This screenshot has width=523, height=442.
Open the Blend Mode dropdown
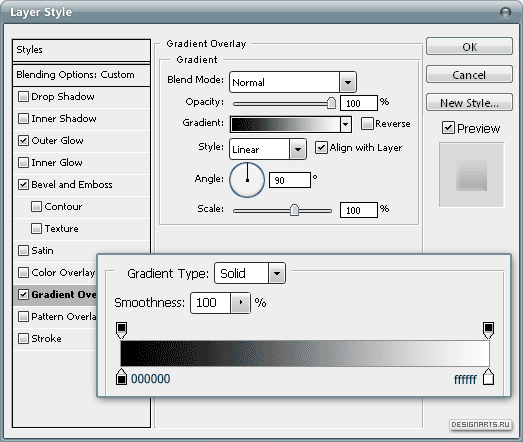pos(348,82)
